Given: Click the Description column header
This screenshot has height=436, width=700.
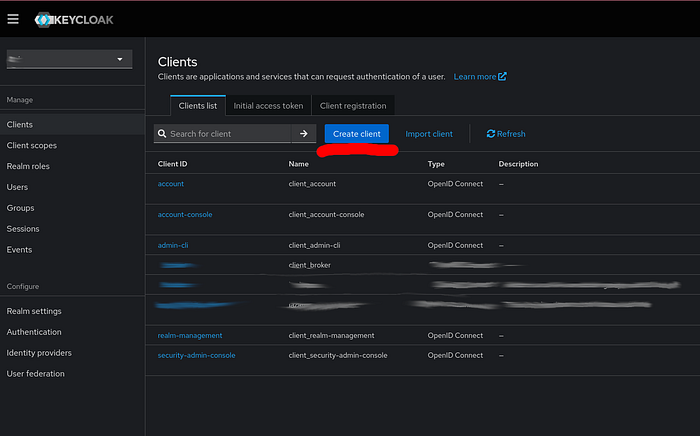Looking at the screenshot, I should click(518, 164).
